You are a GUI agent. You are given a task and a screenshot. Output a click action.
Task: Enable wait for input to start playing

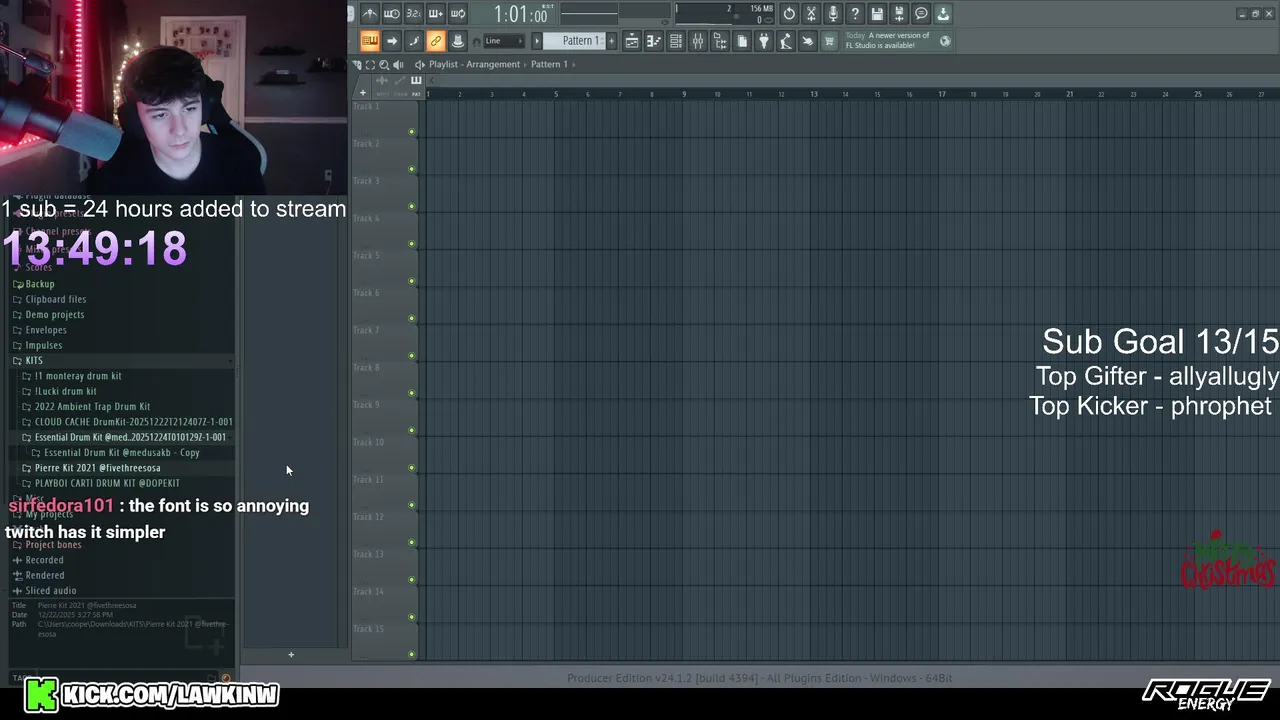392,14
